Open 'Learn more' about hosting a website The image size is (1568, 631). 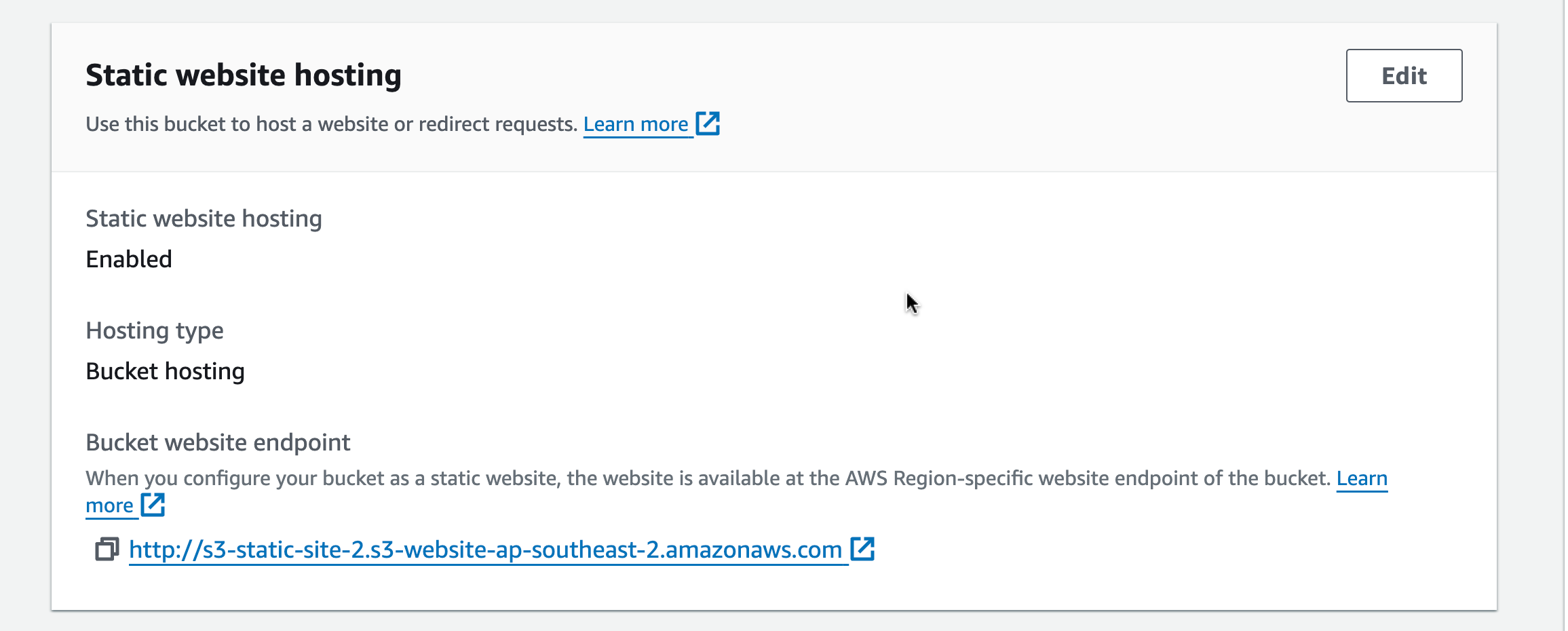click(636, 123)
